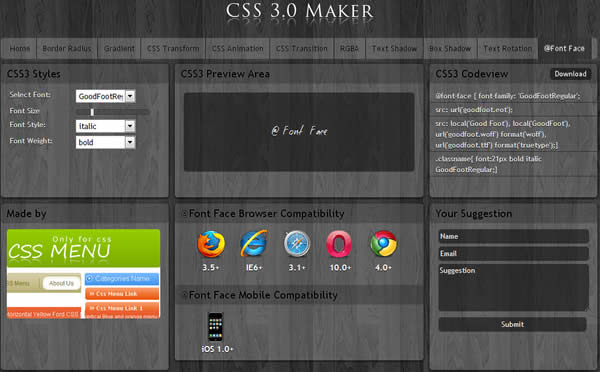The height and width of the screenshot is (372, 600).
Task: Click the Chrome 4.0+ icon
Action: [x=383, y=244]
